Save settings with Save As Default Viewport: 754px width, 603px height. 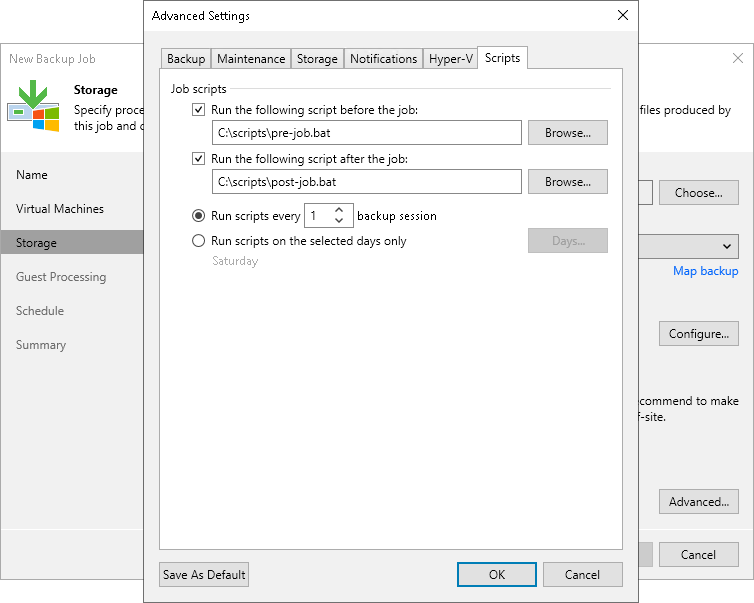coord(204,575)
